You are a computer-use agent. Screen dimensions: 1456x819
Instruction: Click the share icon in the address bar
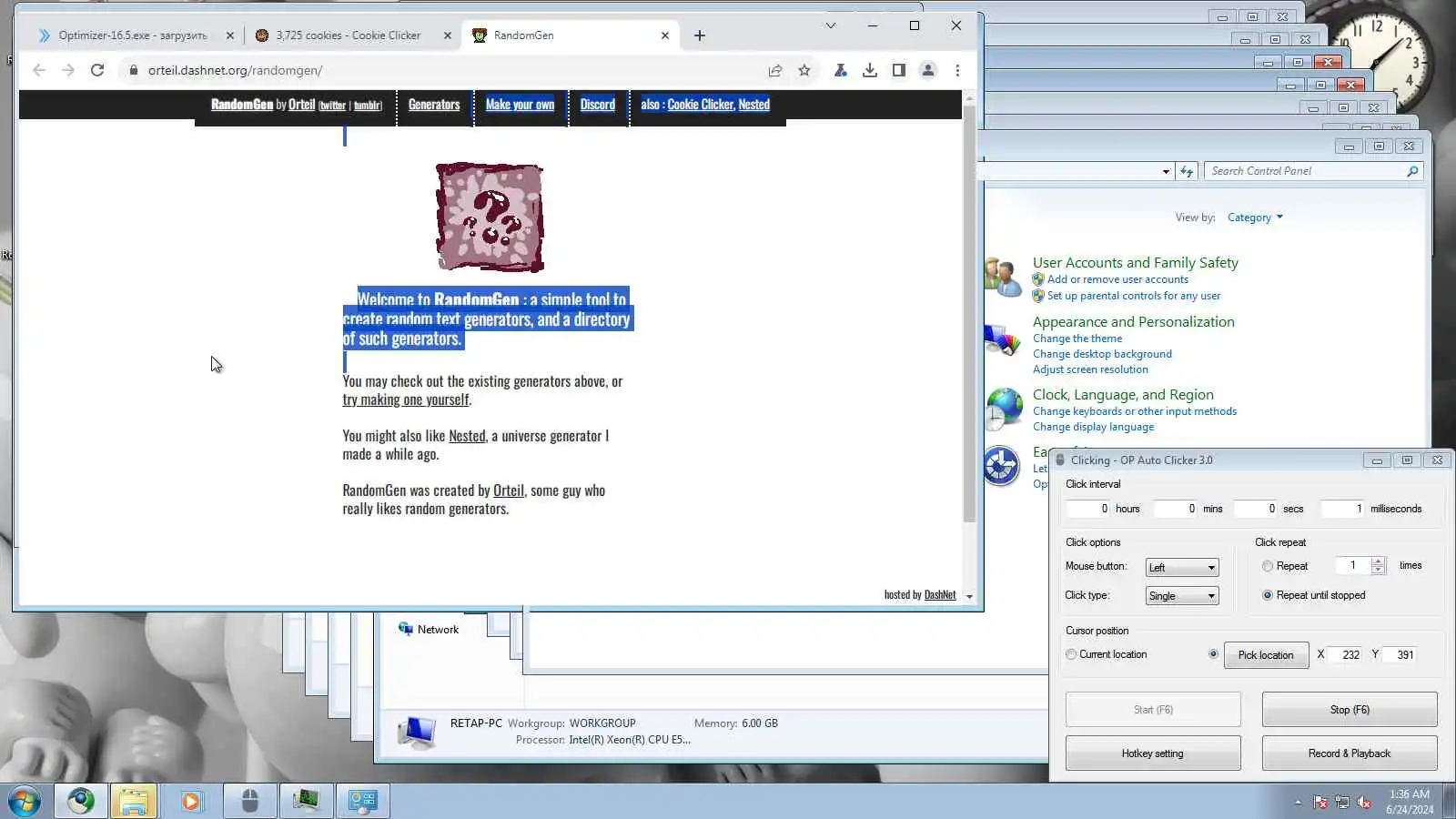(x=775, y=70)
